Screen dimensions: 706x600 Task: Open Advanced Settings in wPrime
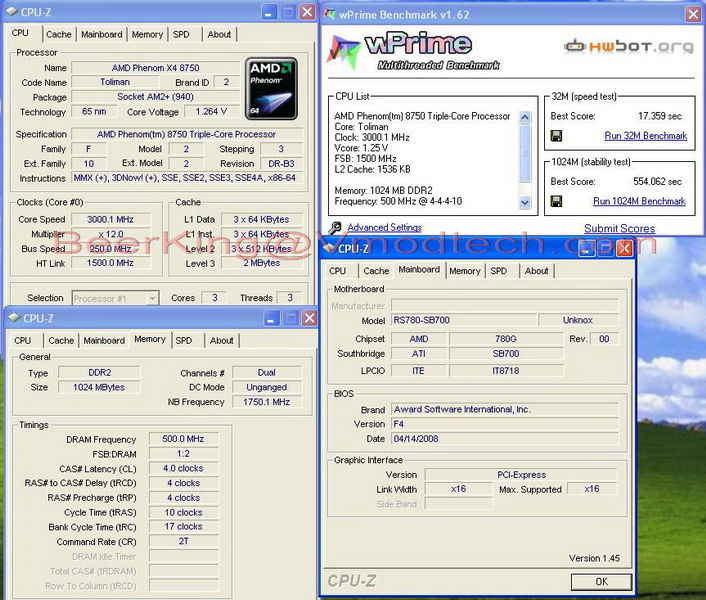[x=385, y=228]
